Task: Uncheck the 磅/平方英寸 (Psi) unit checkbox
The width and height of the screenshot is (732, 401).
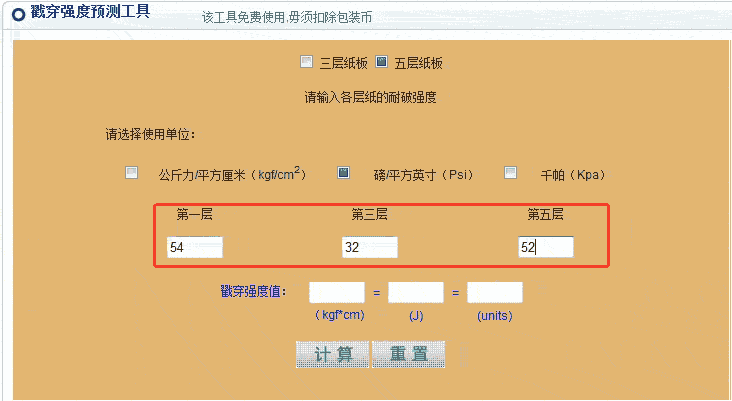Action: 343,172
